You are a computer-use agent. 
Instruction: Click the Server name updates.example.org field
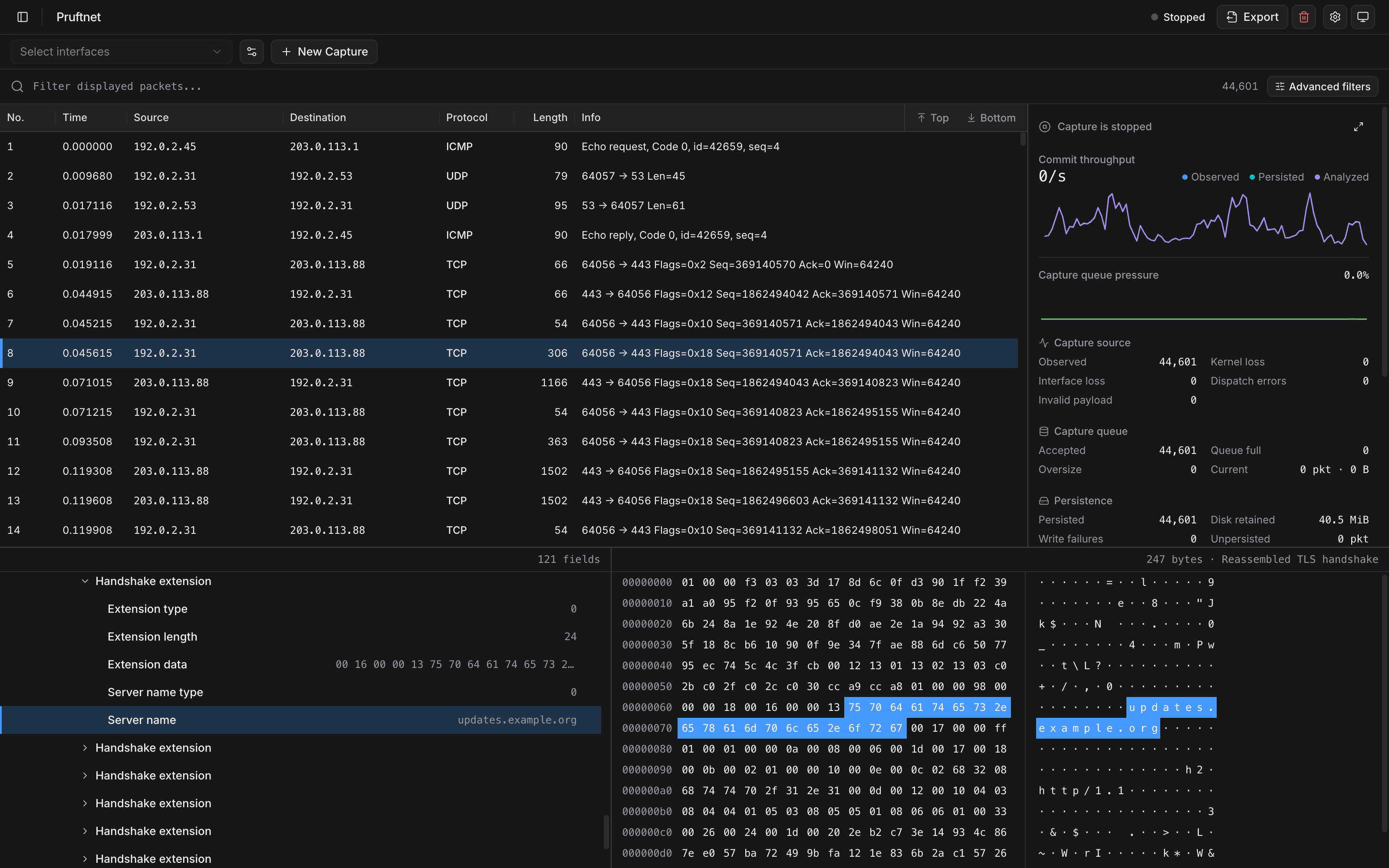(301, 720)
